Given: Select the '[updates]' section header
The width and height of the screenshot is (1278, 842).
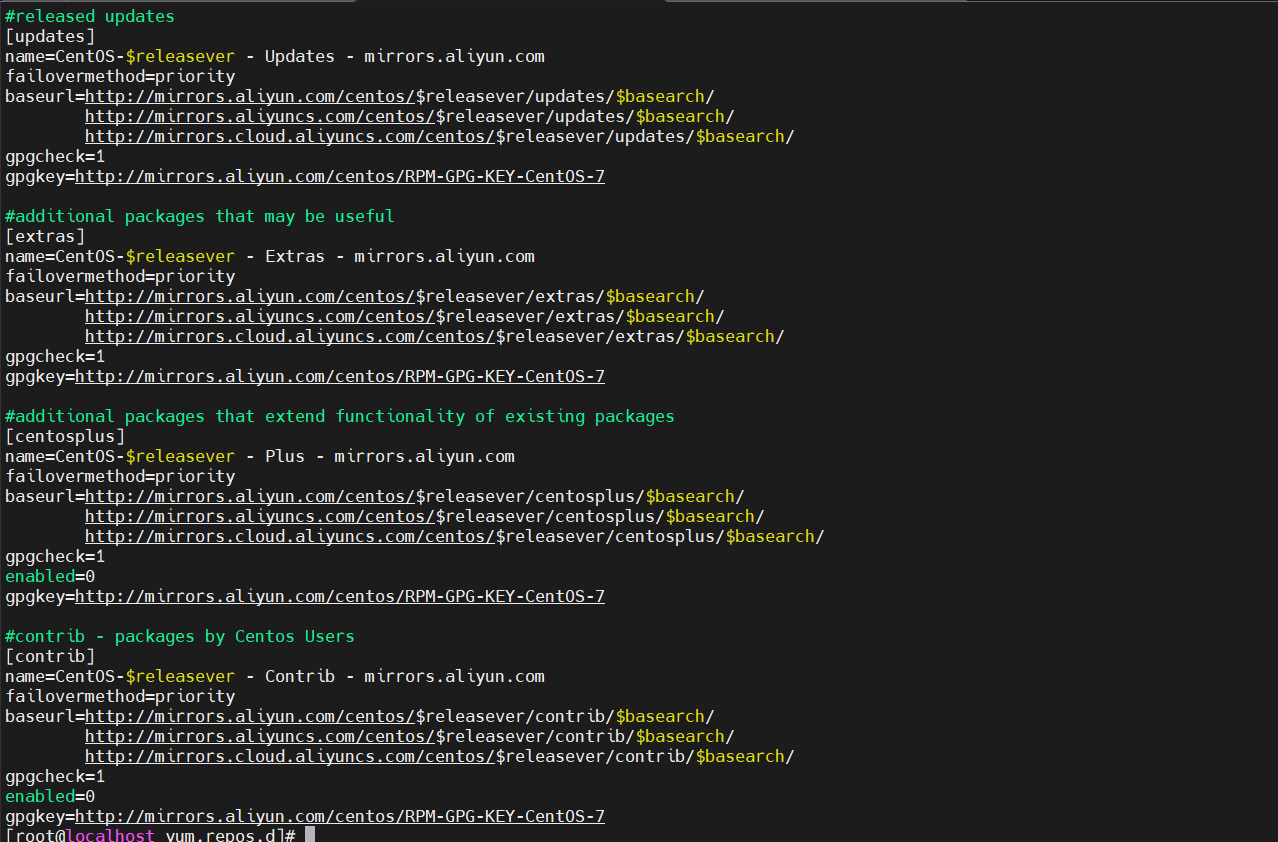Looking at the screenshot, I should pos(50,36).
